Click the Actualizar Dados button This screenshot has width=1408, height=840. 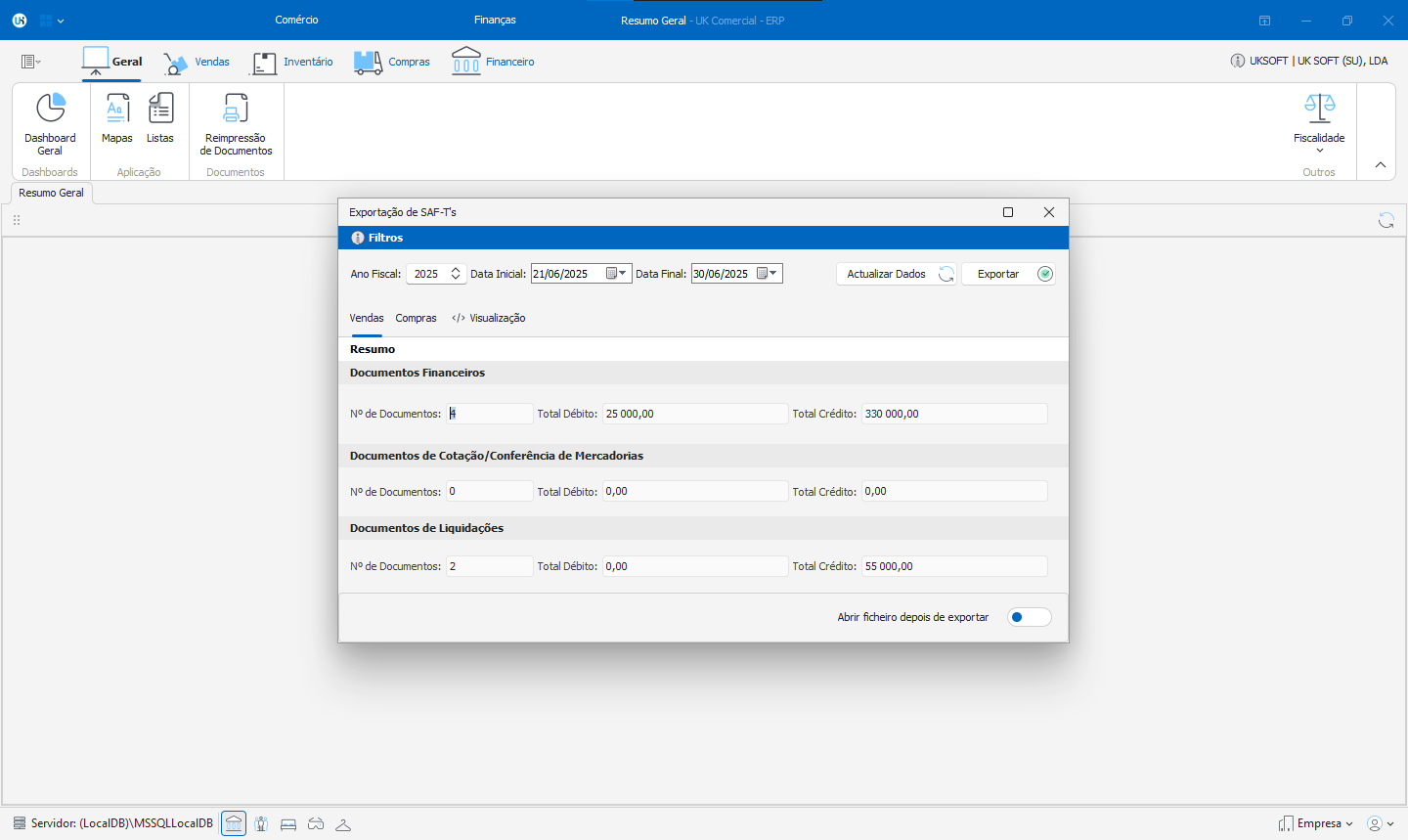(x=896, y=274)
